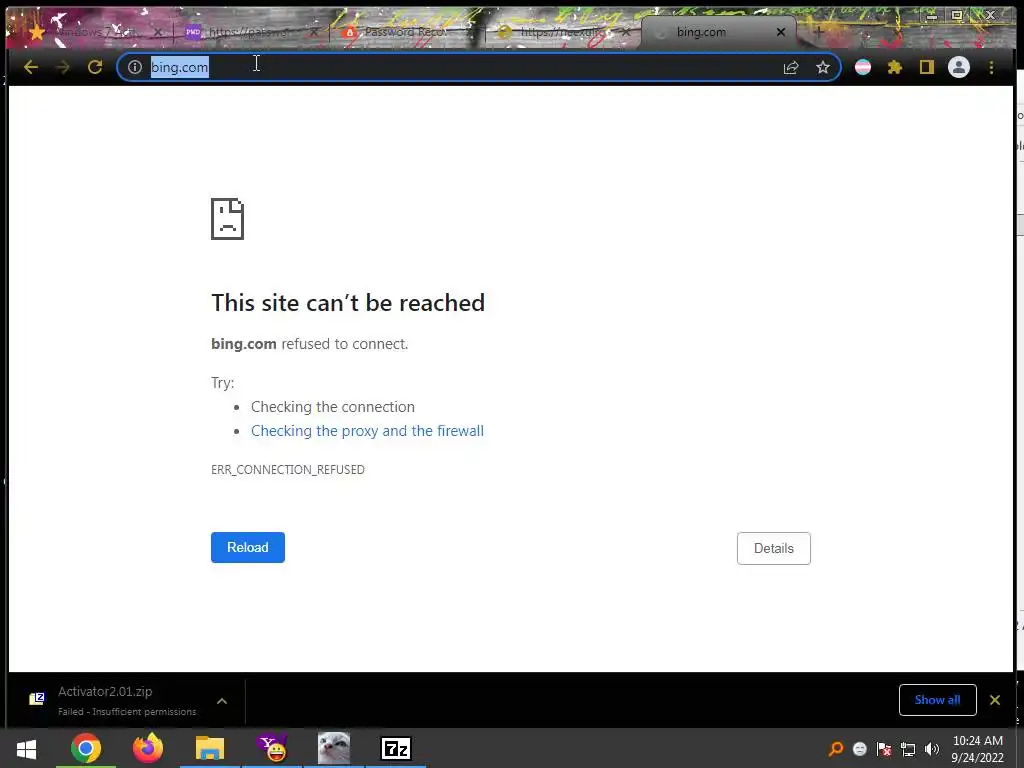Click Show all downloads button
Viewport: 1024px width, 768px height.
point(937,700)
